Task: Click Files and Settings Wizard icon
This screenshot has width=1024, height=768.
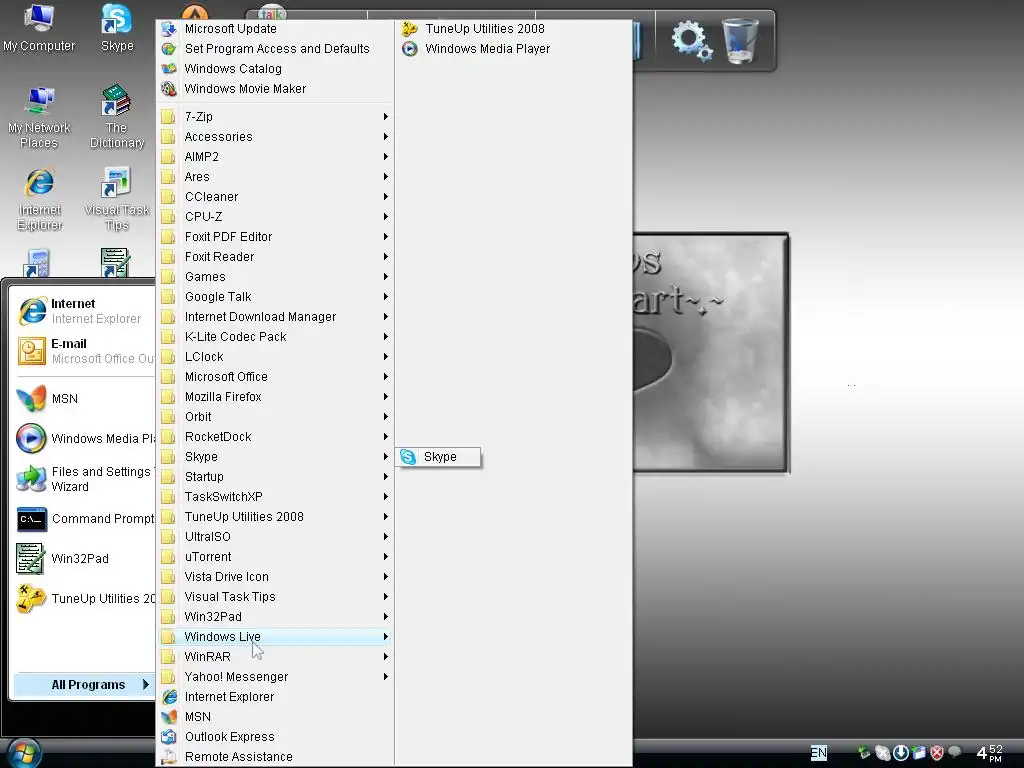Action: click(31, 479)
